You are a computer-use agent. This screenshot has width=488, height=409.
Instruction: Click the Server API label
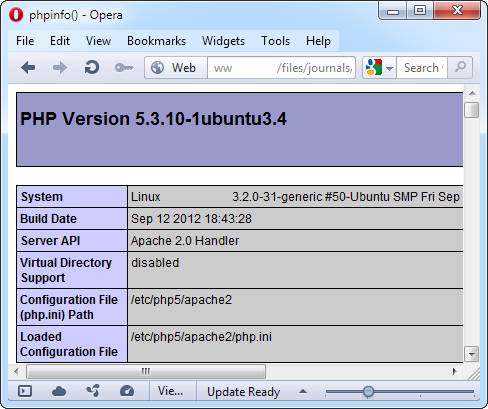(51, 241)
